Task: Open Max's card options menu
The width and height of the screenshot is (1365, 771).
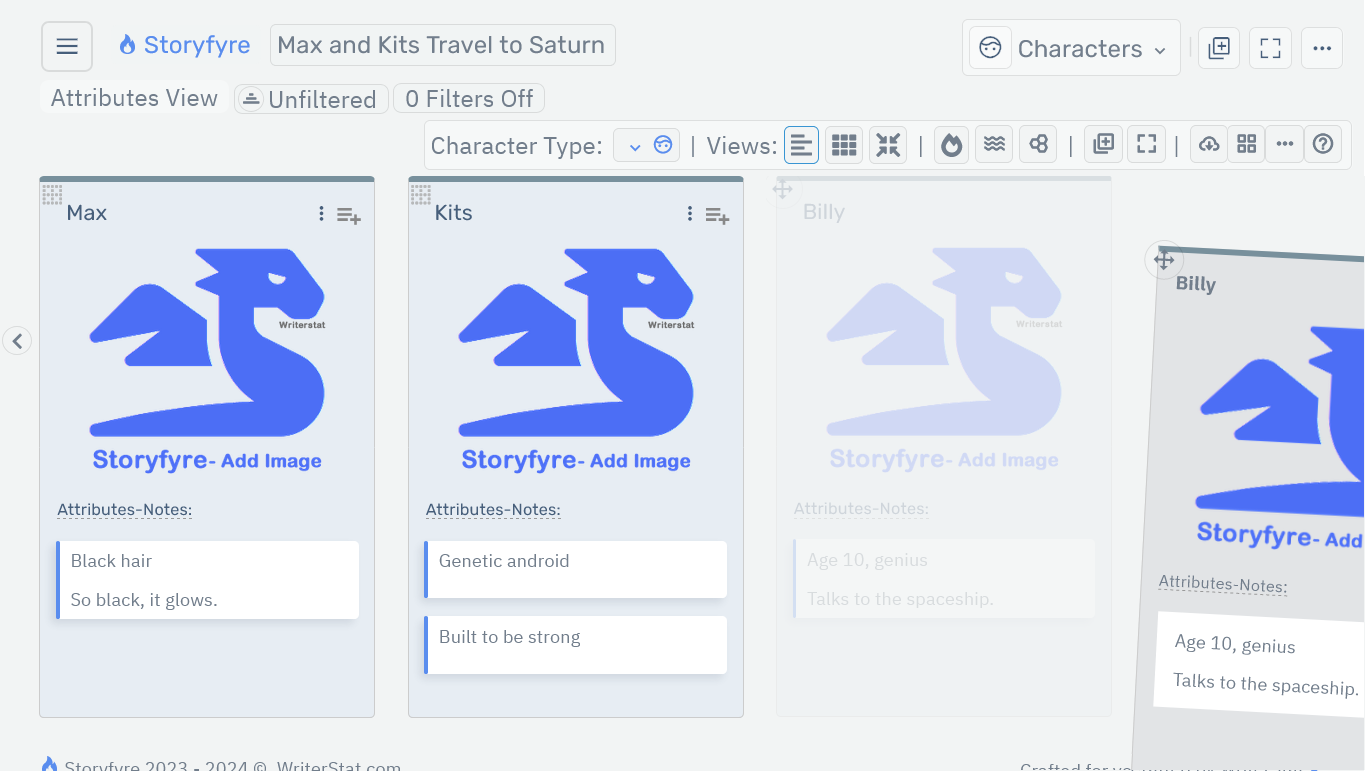Action: (x=321, y=214)
